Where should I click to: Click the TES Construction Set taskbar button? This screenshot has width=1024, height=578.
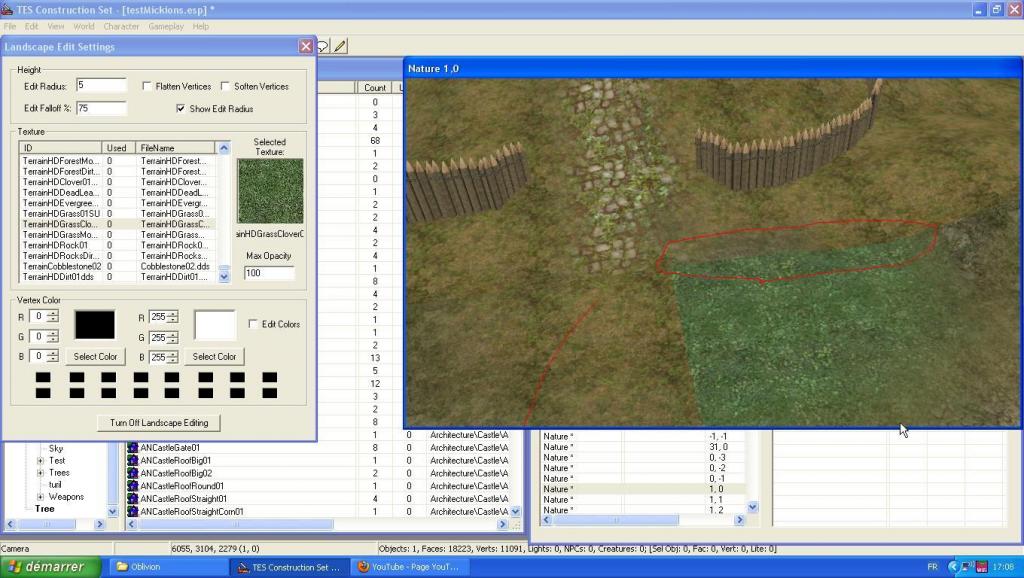coord(289,567)
